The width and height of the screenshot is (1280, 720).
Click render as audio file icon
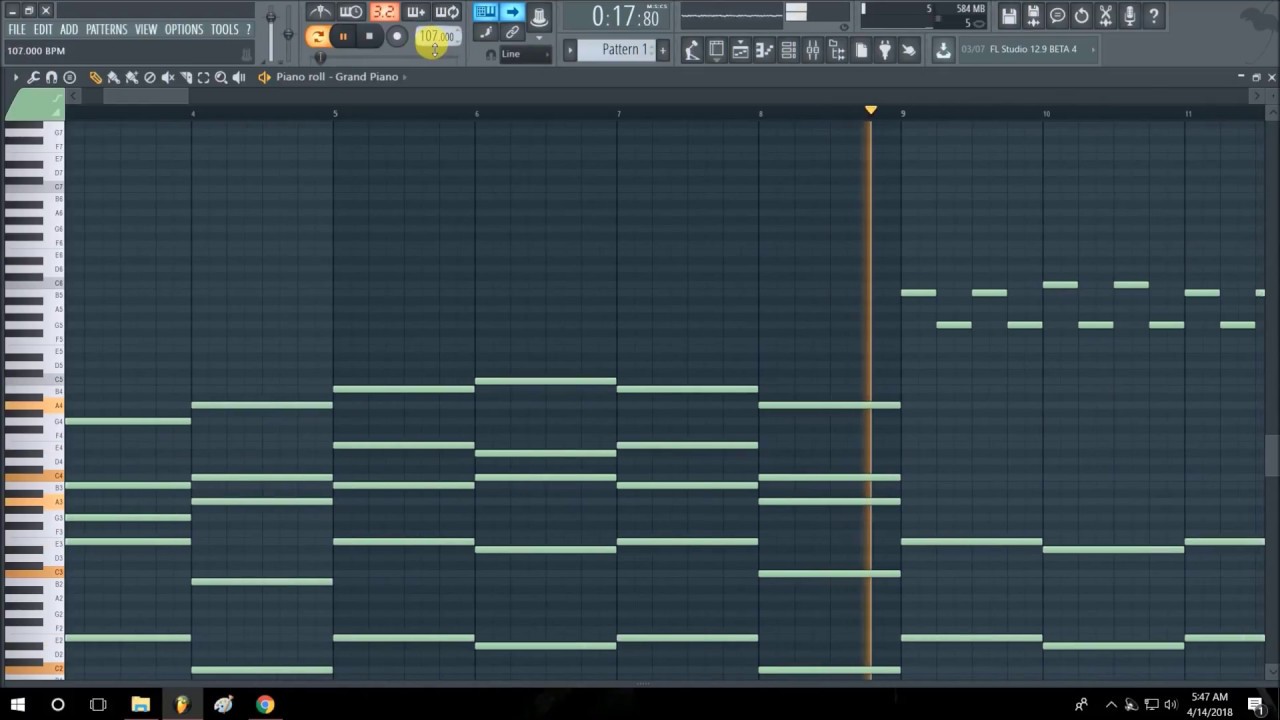[x=1033, y=15]
